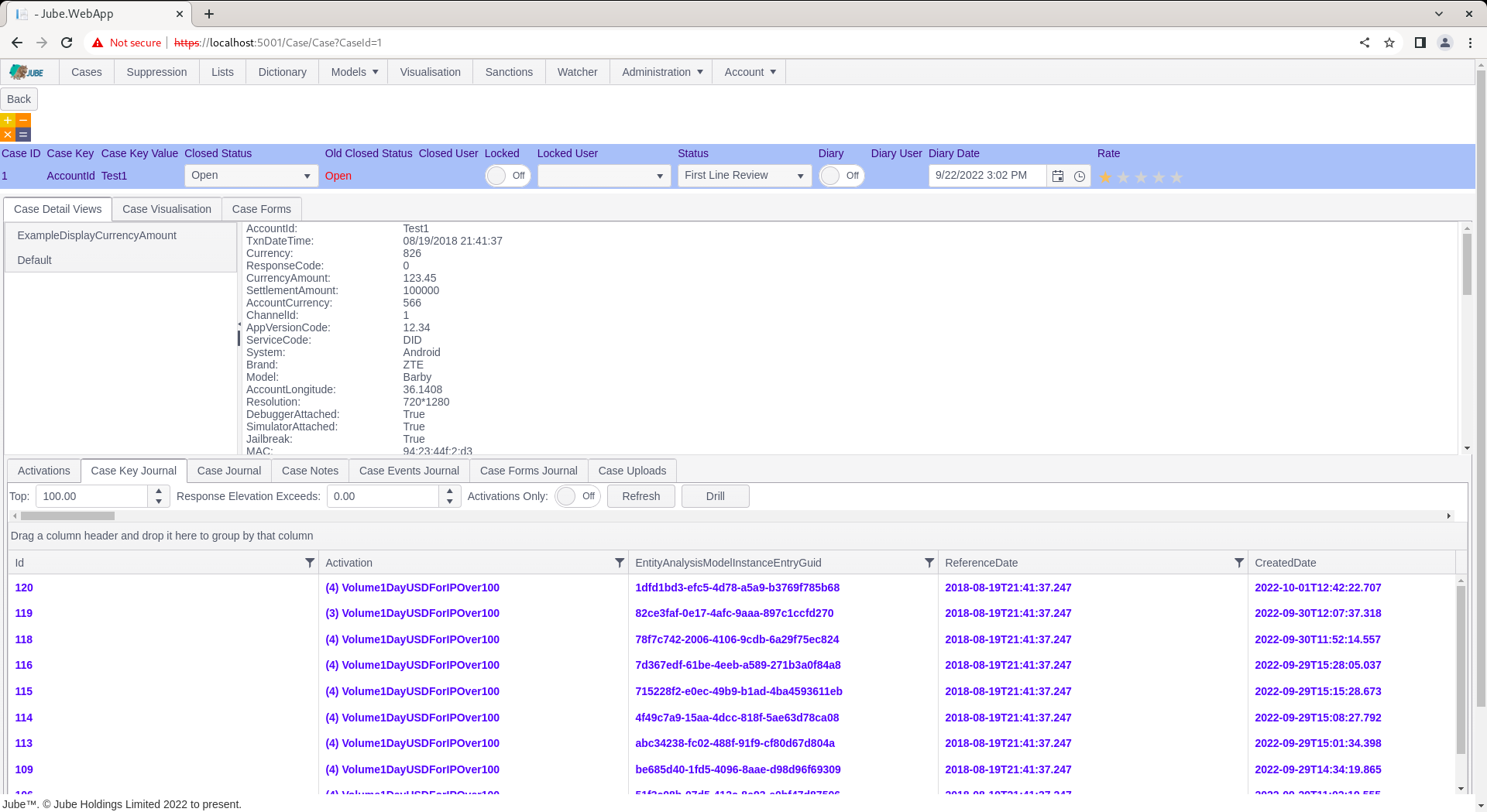Click the Drill button
The height and width of the screenshot is (812, 1487).
tap(716, 496)
